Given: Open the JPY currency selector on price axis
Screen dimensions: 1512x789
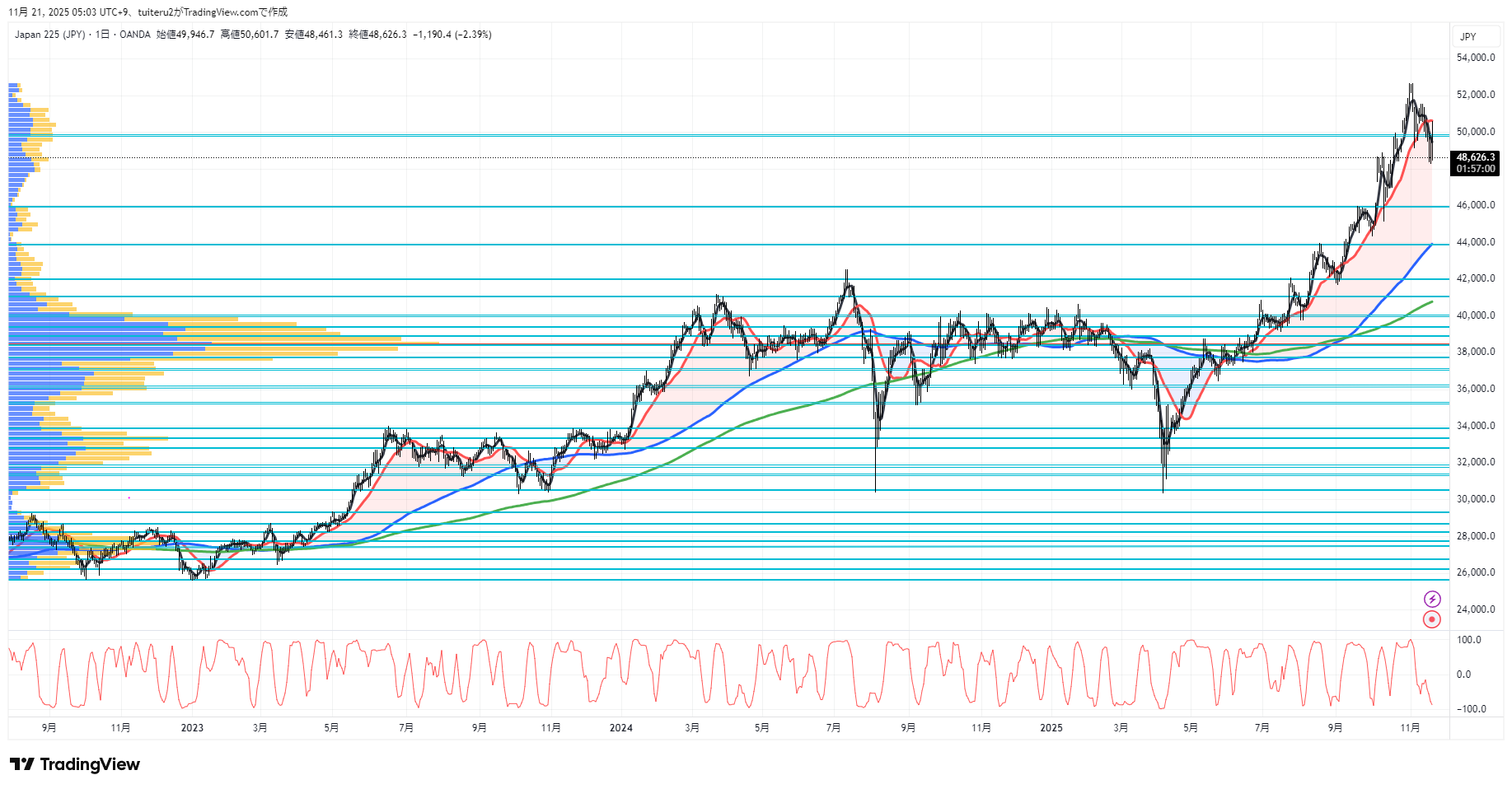Looking at the screenshot, I should click(x=1468, y=36).
